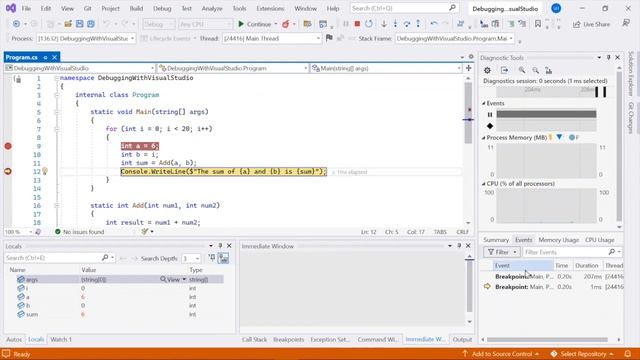Click the feedback icon in the toolbar
The image size is (640, 360).
[626, 24]
